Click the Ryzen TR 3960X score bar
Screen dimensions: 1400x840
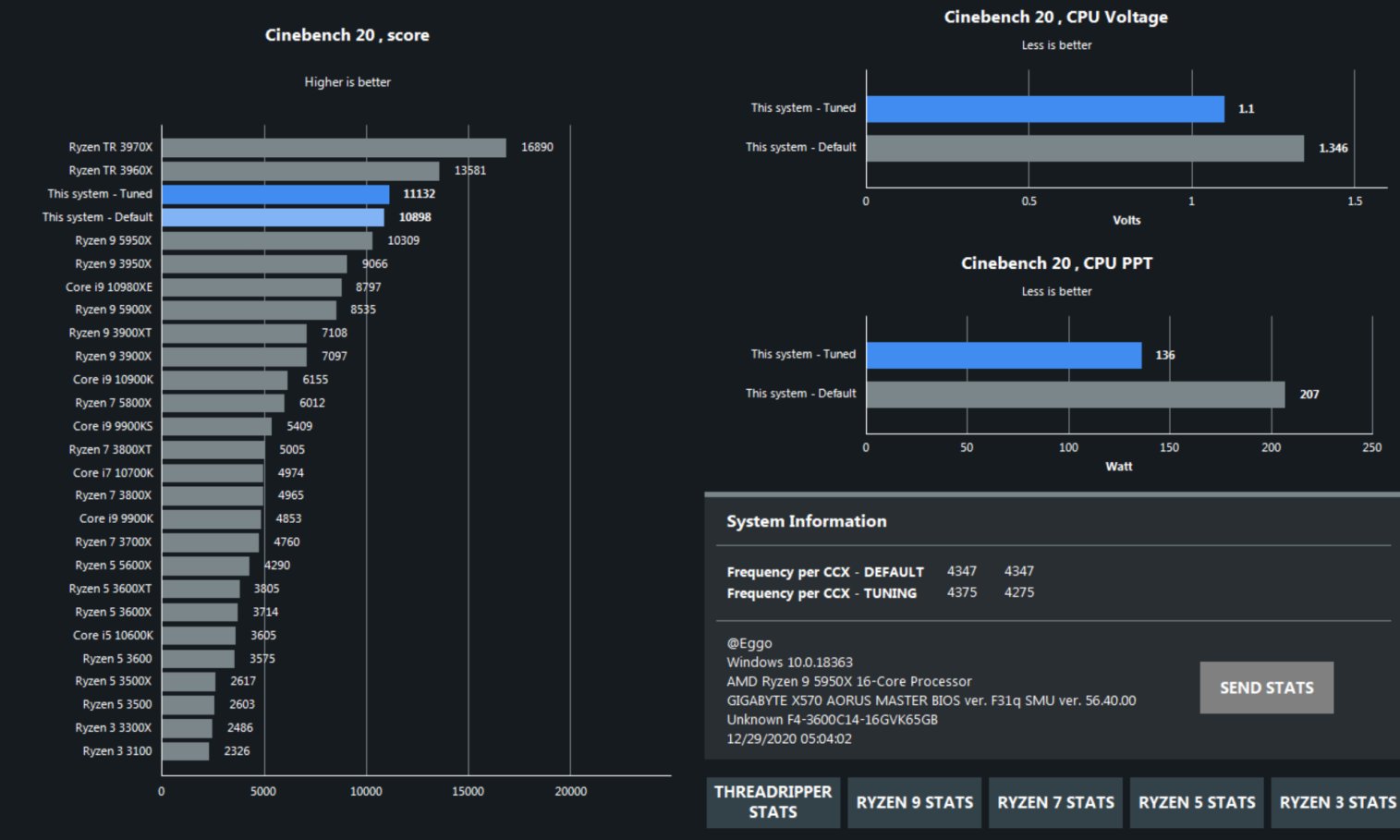coord(300,171)
